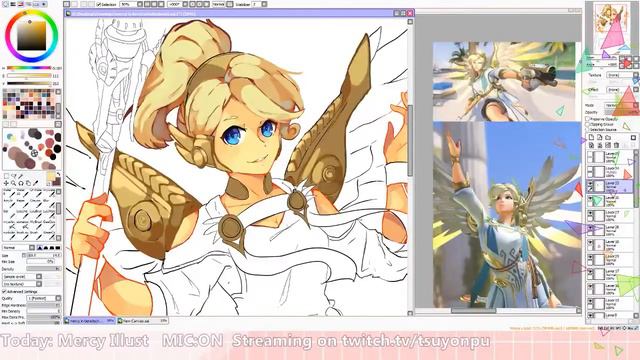
Task: Click the transfer down layer icon
Action: [x=591, y=145]
